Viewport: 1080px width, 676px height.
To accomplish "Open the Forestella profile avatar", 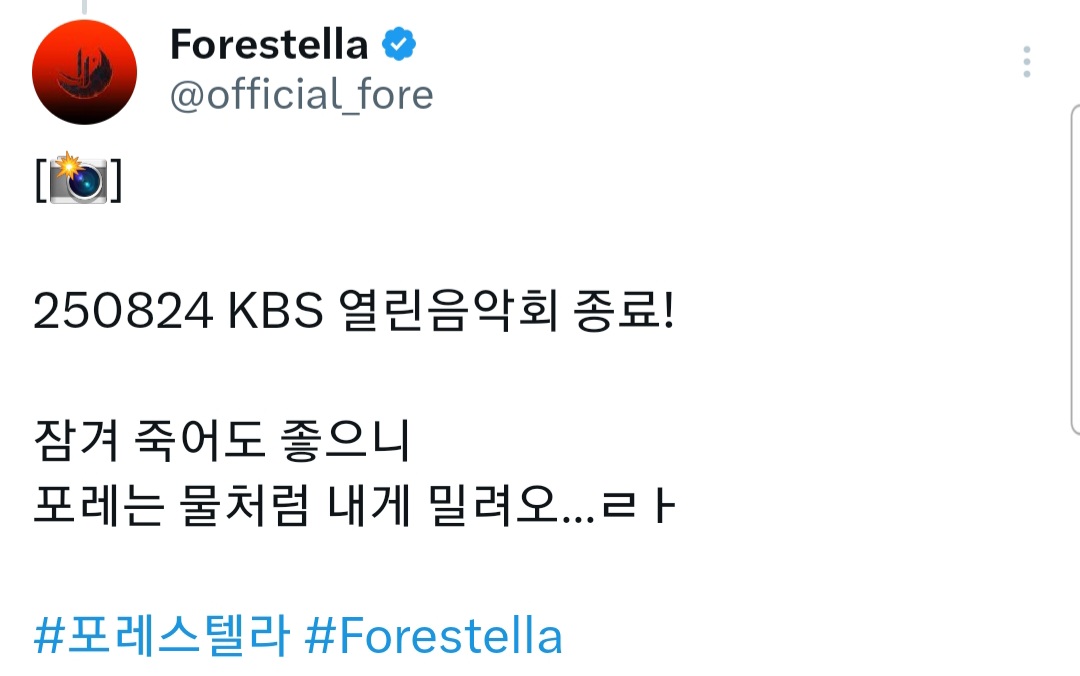I will pos(84,72).
